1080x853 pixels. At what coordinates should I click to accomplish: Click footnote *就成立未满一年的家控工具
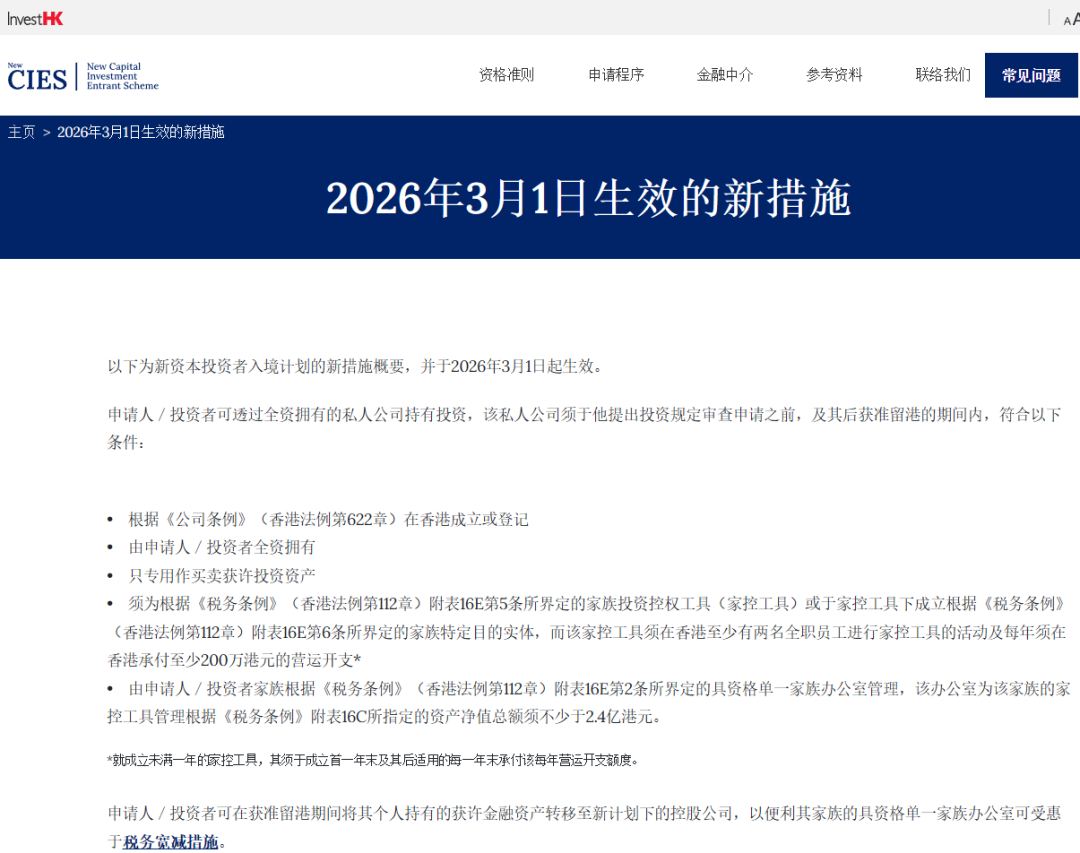click(373, 760)
